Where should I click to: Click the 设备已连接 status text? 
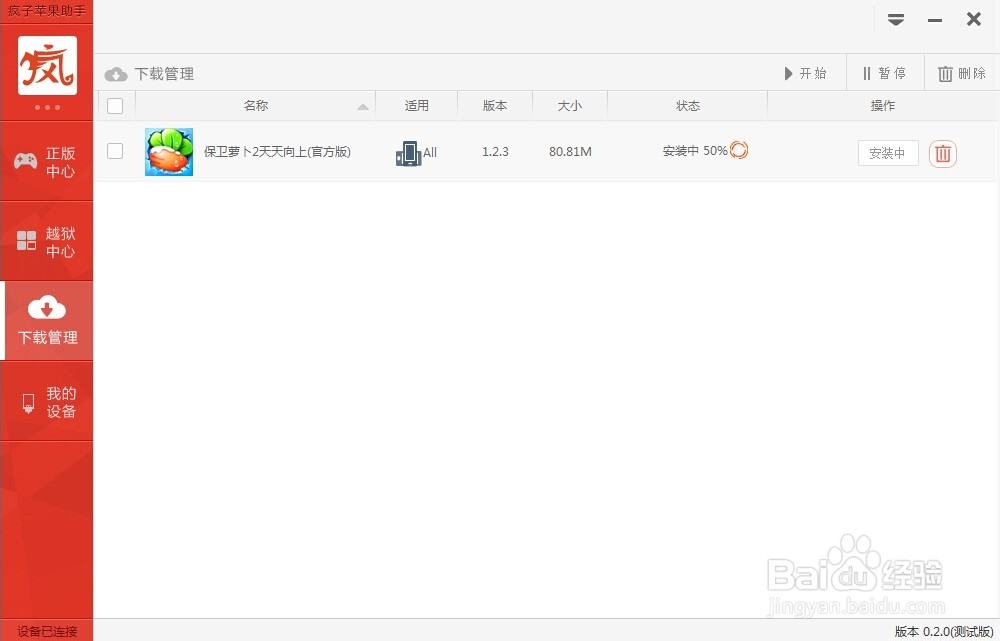click(x=45, y=631)
